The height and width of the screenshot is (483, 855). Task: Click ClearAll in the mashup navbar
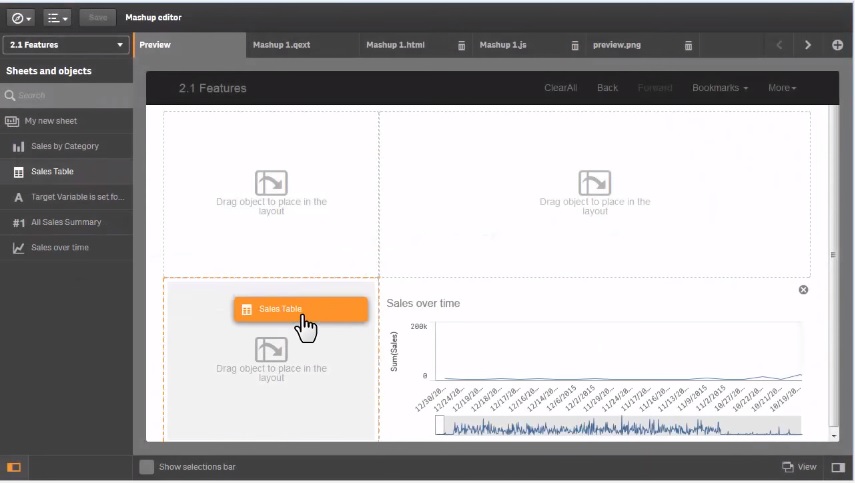pos(561,88)
